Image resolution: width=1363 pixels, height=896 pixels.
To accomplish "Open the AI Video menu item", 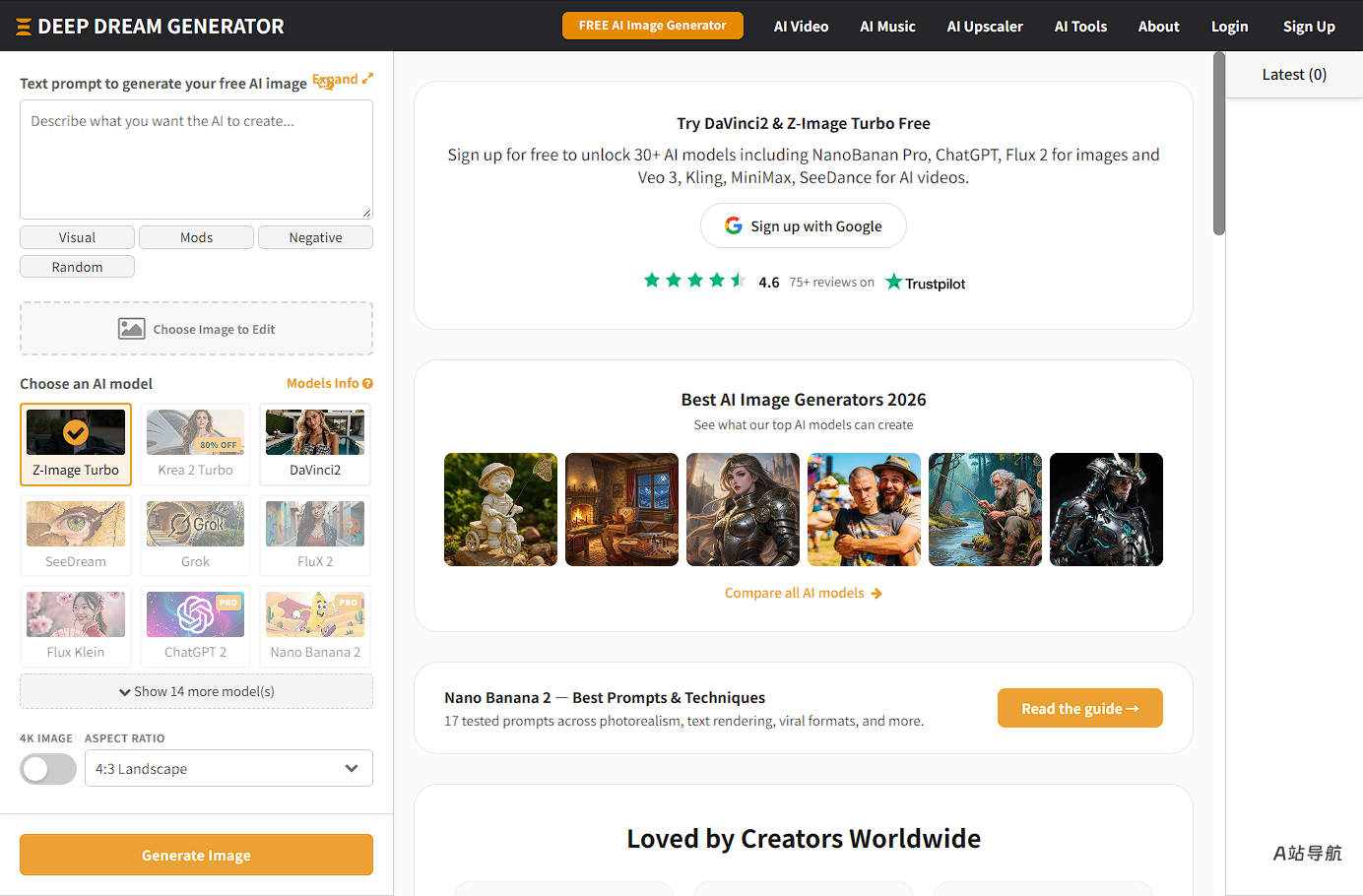I will click(801, 27).
